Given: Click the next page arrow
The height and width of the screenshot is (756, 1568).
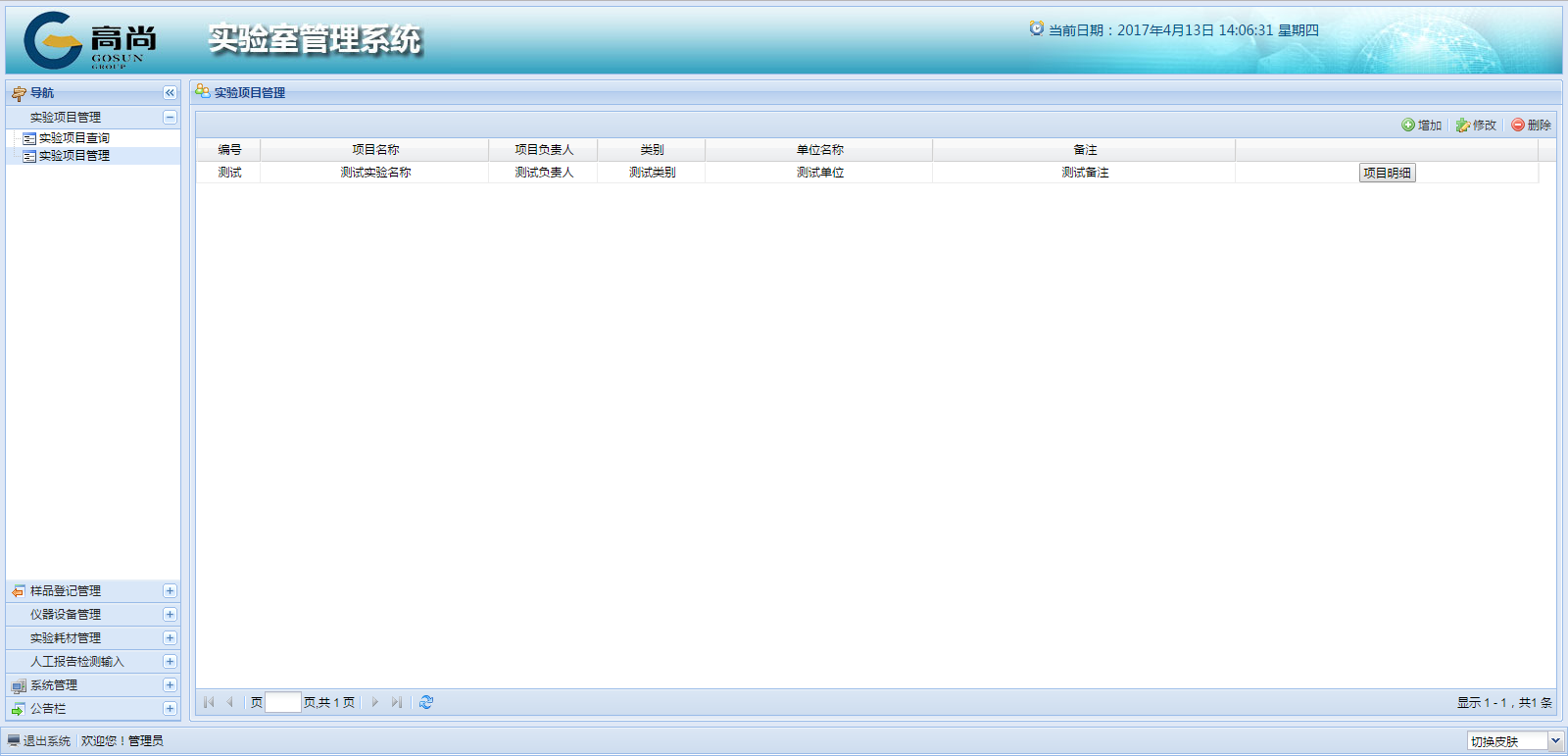Looking at the screenshot, I should 374,702.
